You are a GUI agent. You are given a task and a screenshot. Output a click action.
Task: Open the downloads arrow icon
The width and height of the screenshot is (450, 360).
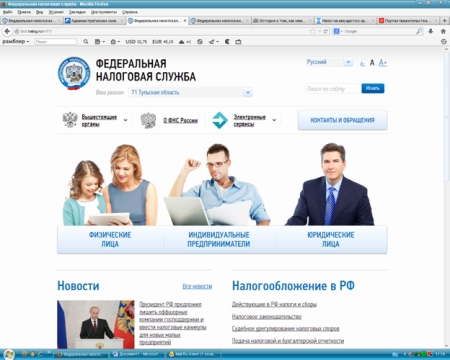[431, 31]
